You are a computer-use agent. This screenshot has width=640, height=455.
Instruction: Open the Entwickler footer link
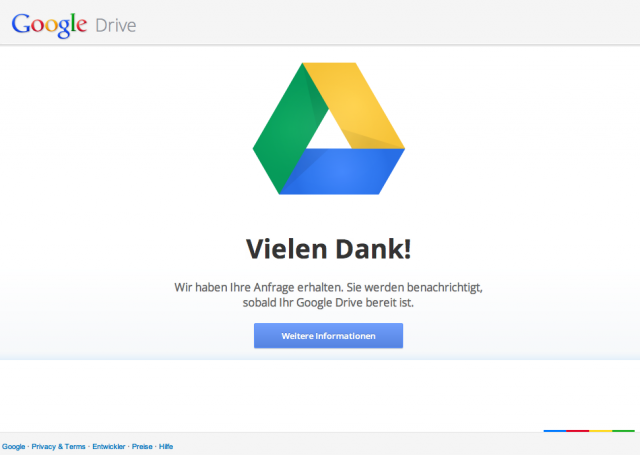tap(109, 446)
